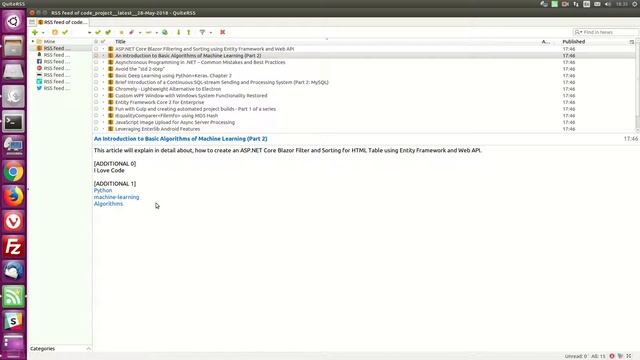
Task: Open the dropdown arrow beside Add feed
Action: (x=43, y=33)
